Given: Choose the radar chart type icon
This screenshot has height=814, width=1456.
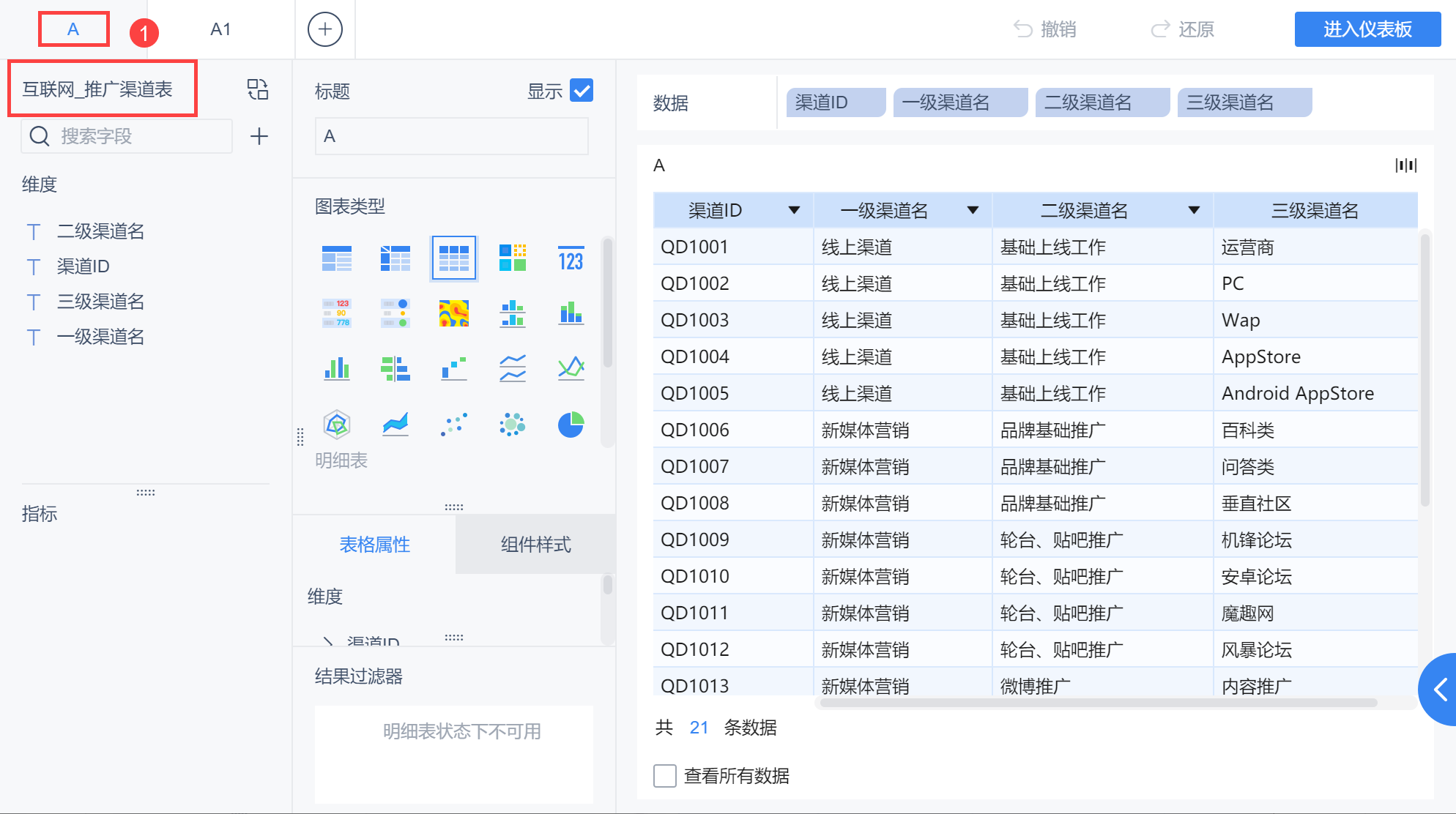Looking at the screenshot, I should coord(337,425).
